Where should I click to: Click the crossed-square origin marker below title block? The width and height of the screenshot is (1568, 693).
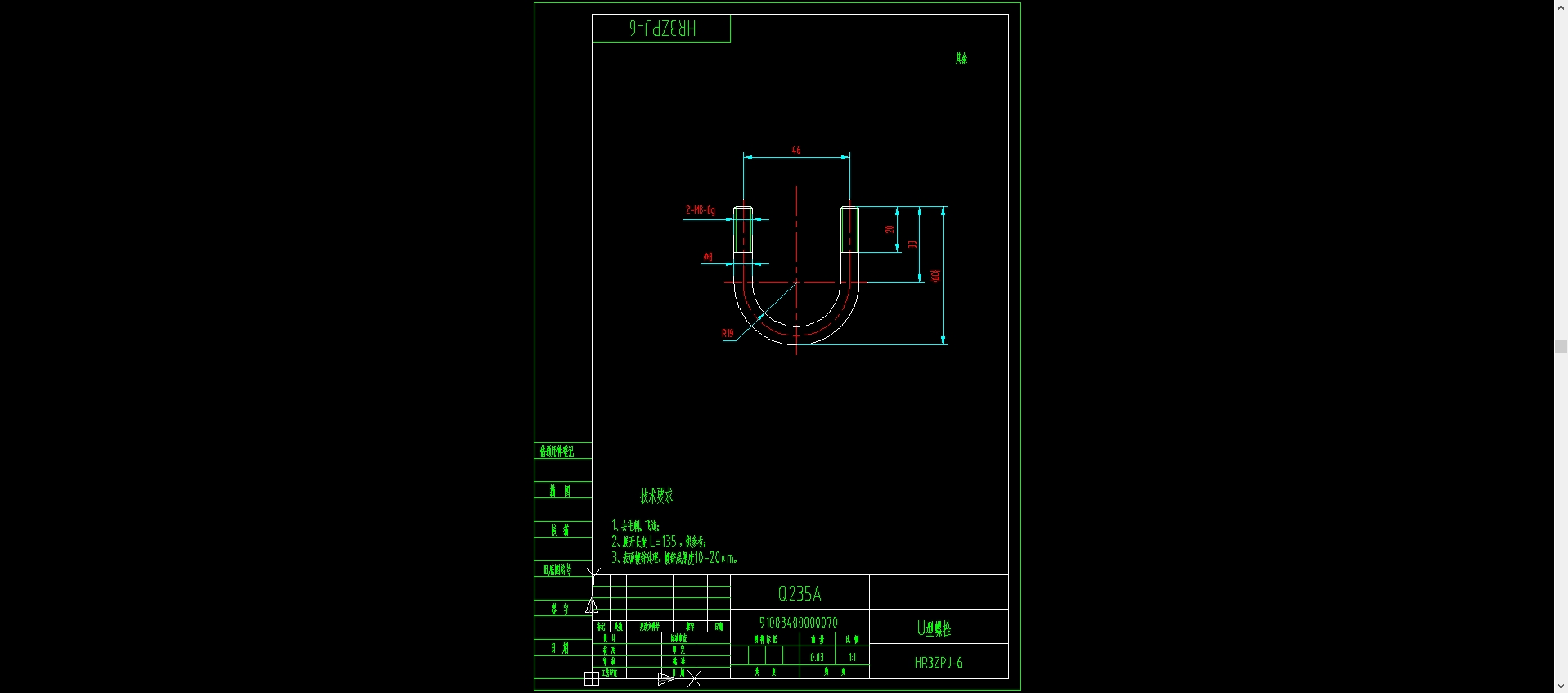coord(592,678)
